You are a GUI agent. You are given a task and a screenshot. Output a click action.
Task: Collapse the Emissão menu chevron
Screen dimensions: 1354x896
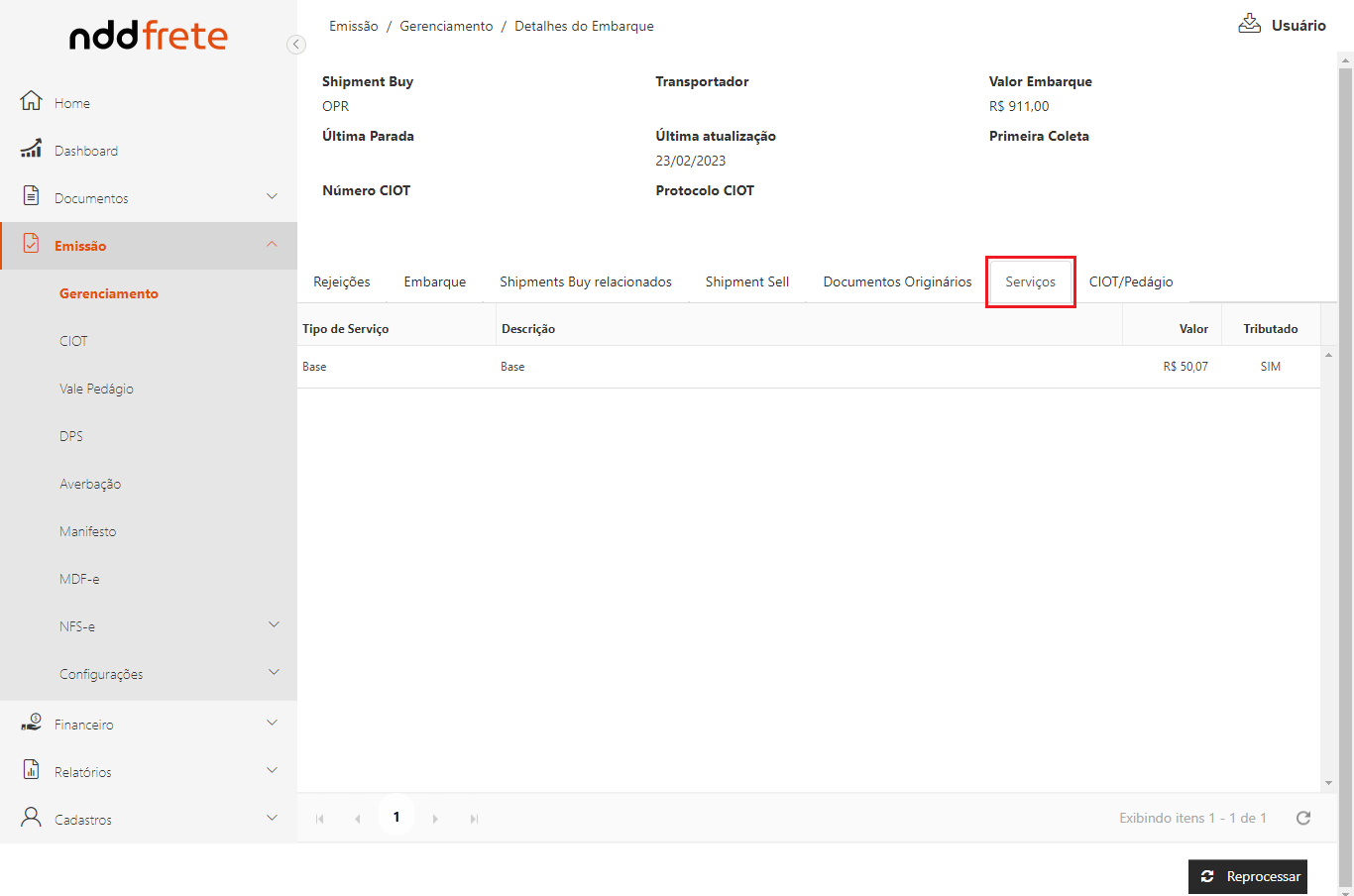tap(272, 244)
